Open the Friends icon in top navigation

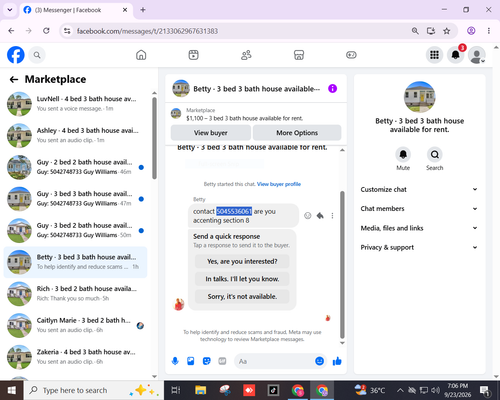(x=246, y=55)
